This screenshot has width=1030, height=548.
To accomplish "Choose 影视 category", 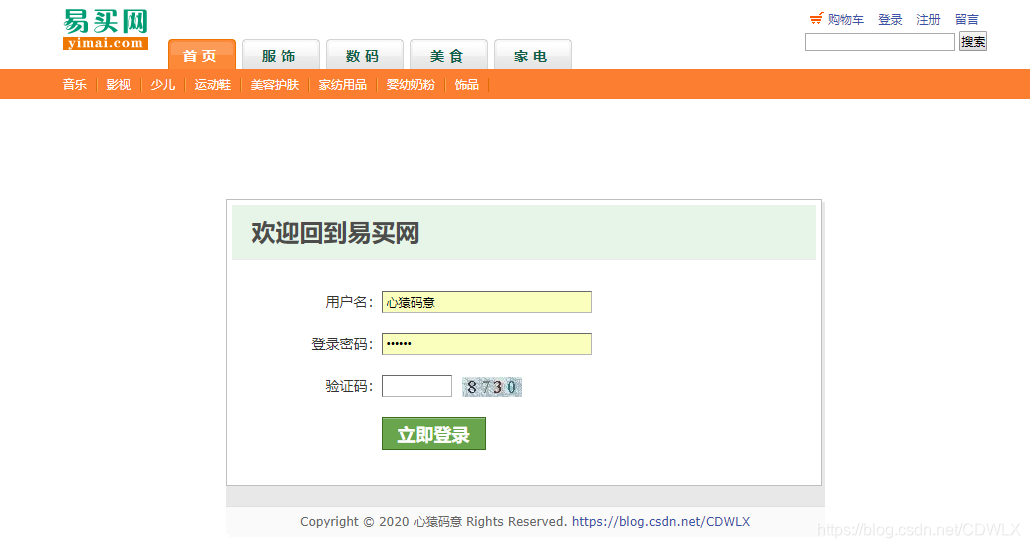I will pos(118,85).
